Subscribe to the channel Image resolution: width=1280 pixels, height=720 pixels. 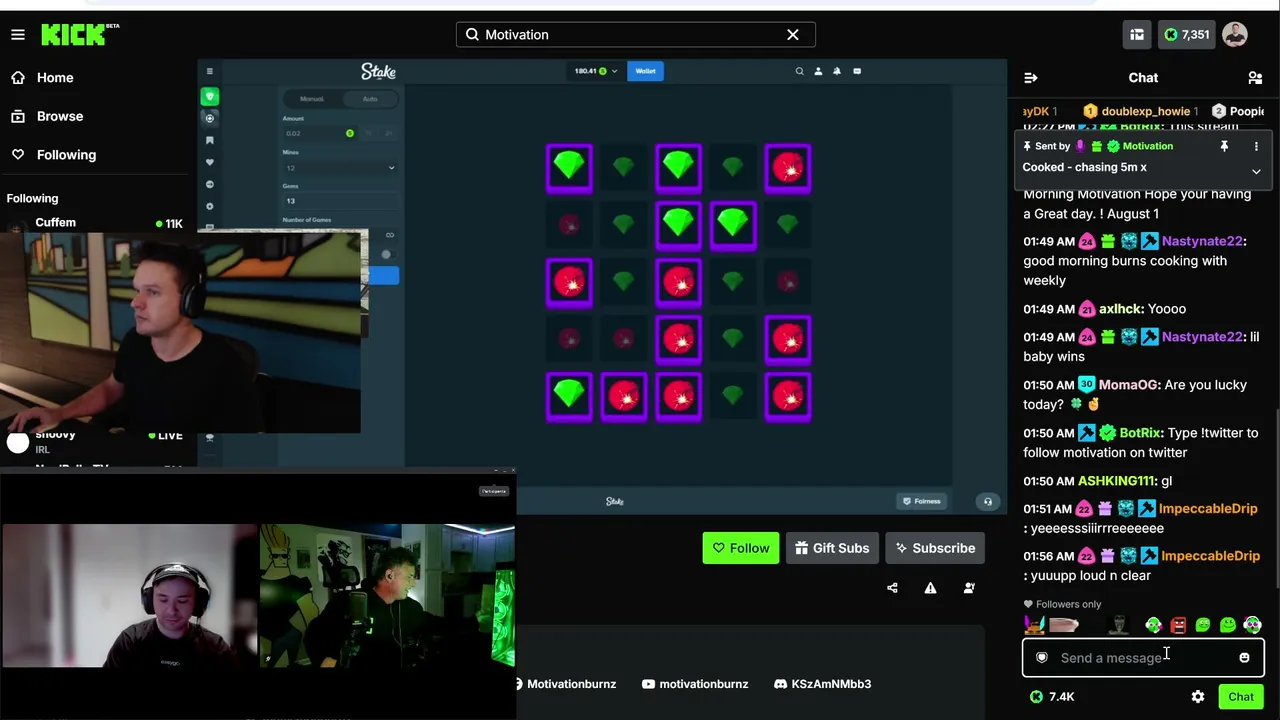pos(936,548)
